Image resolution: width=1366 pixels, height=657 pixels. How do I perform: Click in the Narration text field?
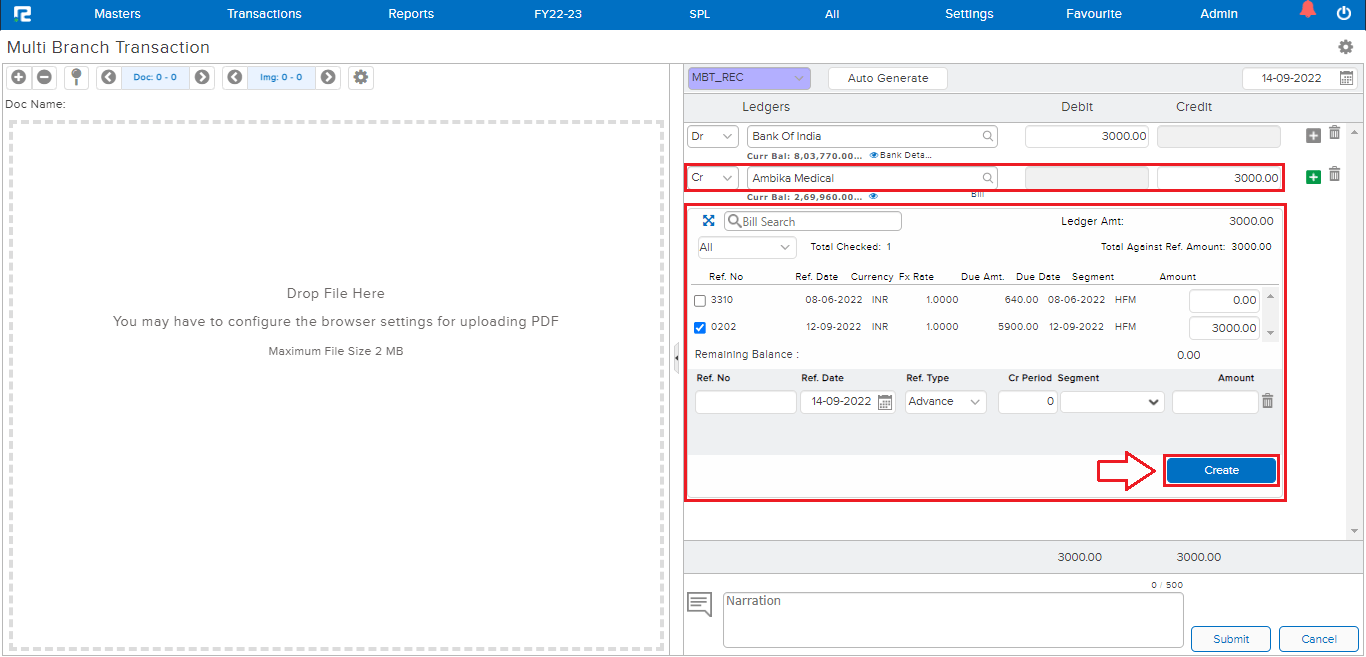click(x=952, y=619)
